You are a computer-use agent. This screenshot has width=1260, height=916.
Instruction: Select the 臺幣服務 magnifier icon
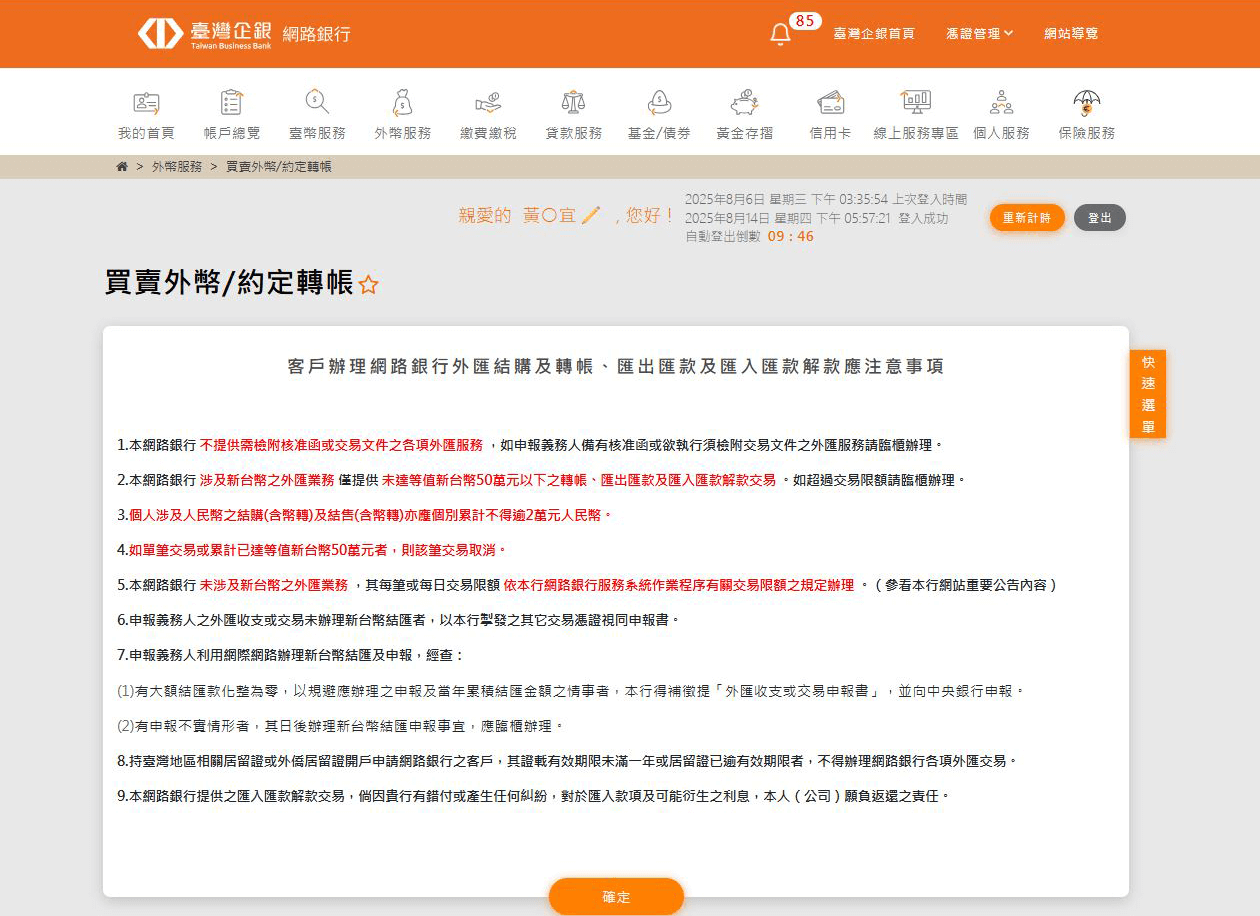tap(317, 102)
